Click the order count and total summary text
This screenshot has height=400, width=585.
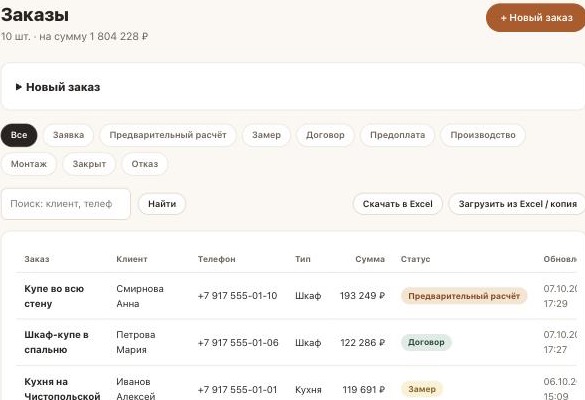point(75,37)
